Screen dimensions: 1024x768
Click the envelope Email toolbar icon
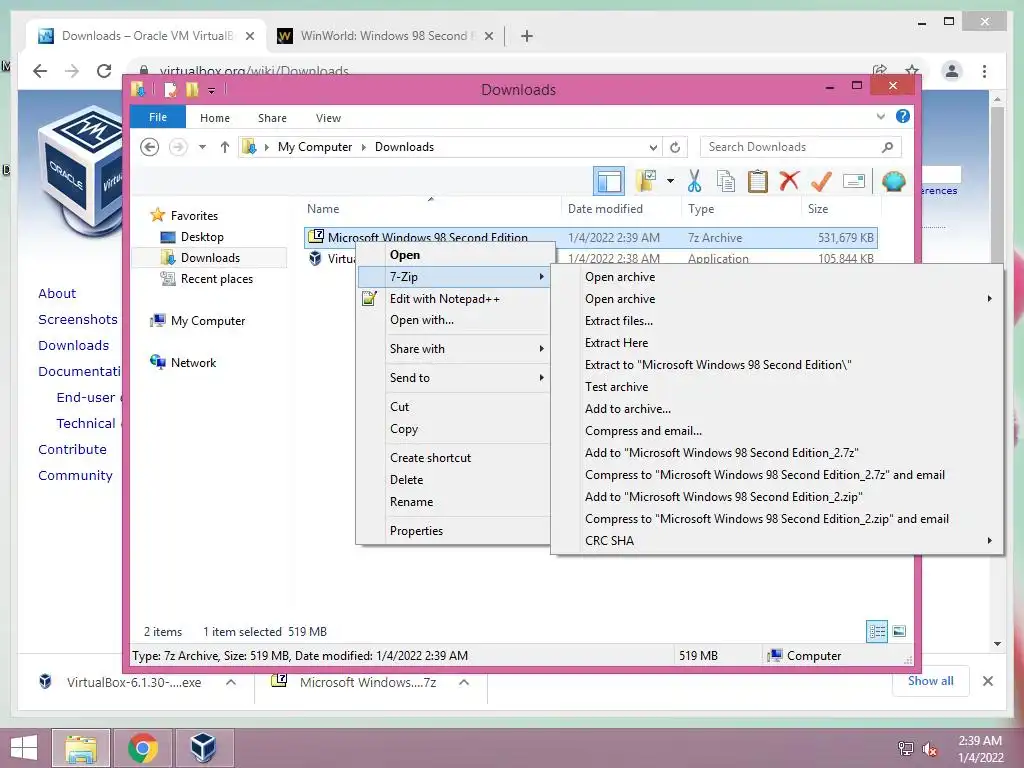[854, 181]
